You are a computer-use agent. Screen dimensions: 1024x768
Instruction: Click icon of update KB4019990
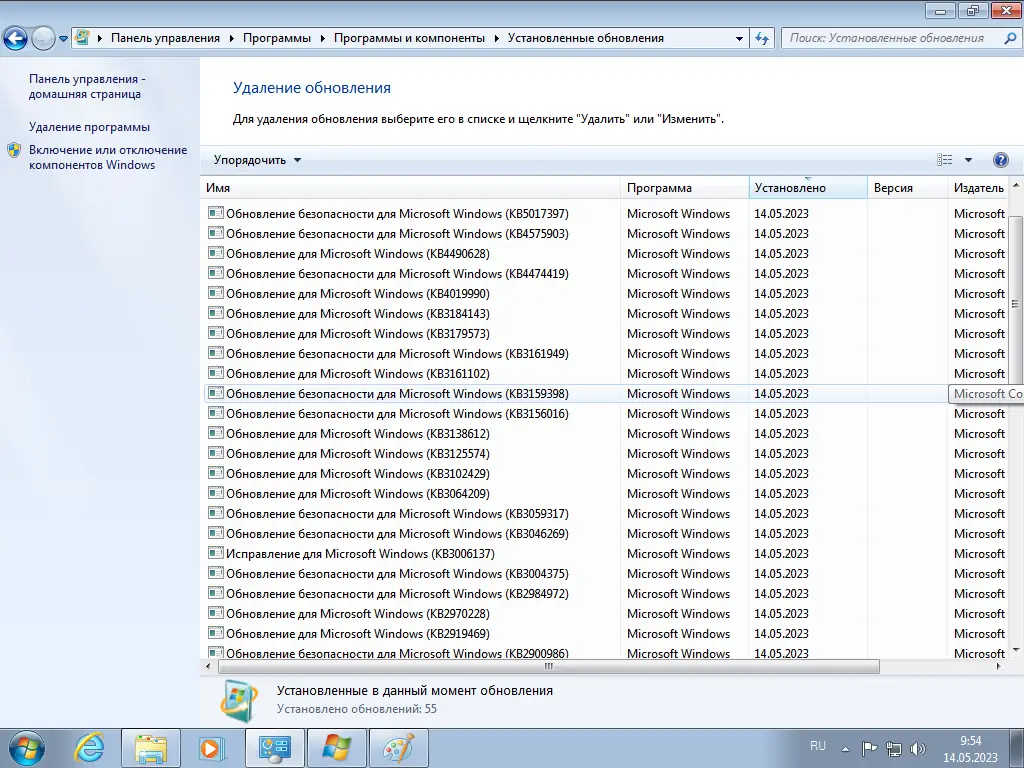click(x=216, y=293)
